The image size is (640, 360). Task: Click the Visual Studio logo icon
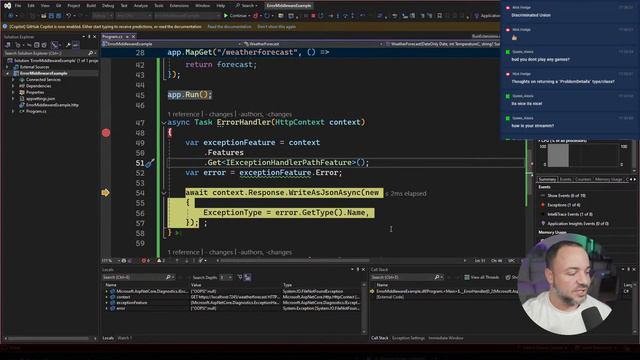coord(7,6)
